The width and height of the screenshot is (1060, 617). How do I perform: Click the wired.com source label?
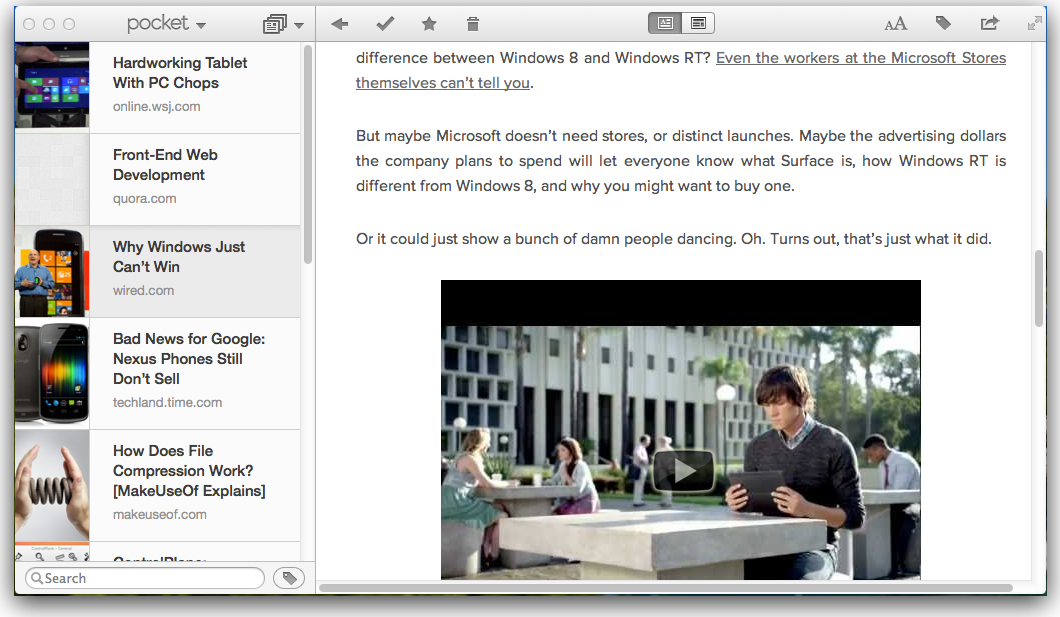pyautogui.click(x=143, y=291)
